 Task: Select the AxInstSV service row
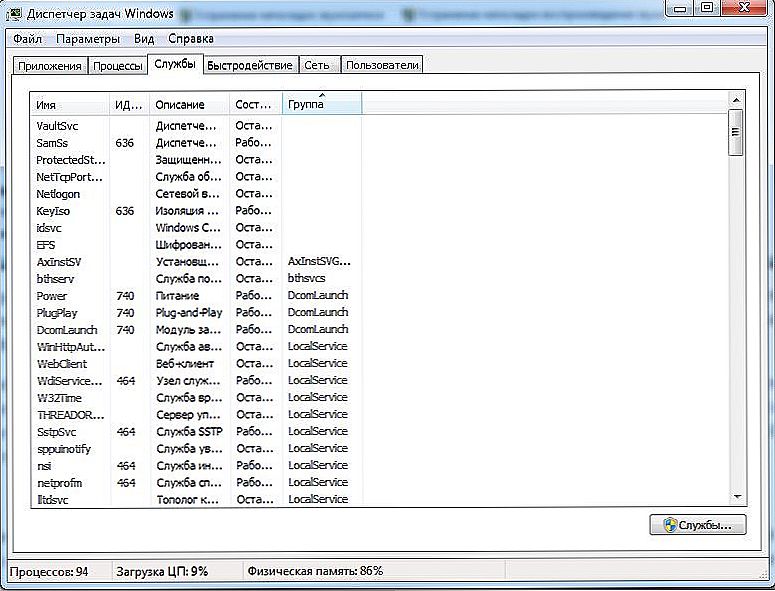tap(196, 262)
